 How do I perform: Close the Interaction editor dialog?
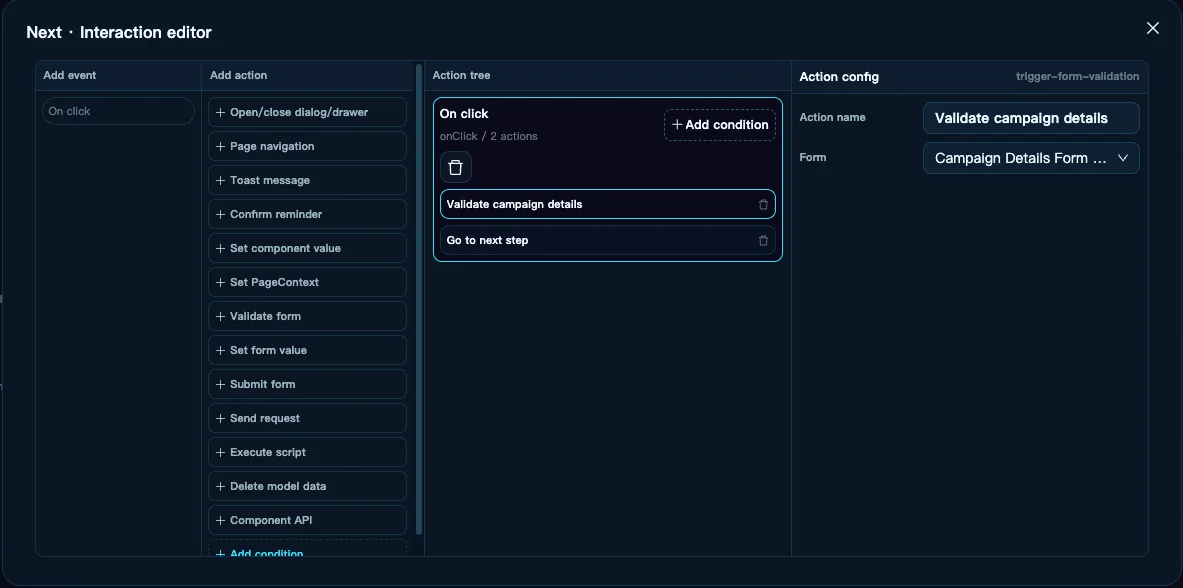[x=1153, y=28]
